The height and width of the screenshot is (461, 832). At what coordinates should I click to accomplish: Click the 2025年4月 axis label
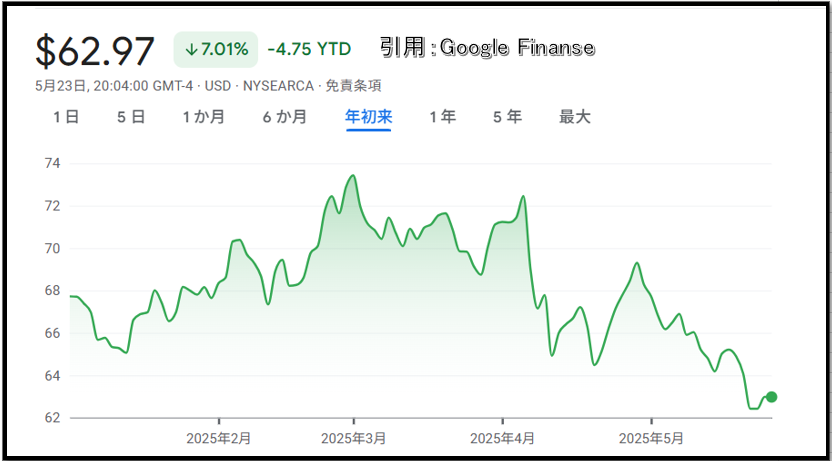502,438
